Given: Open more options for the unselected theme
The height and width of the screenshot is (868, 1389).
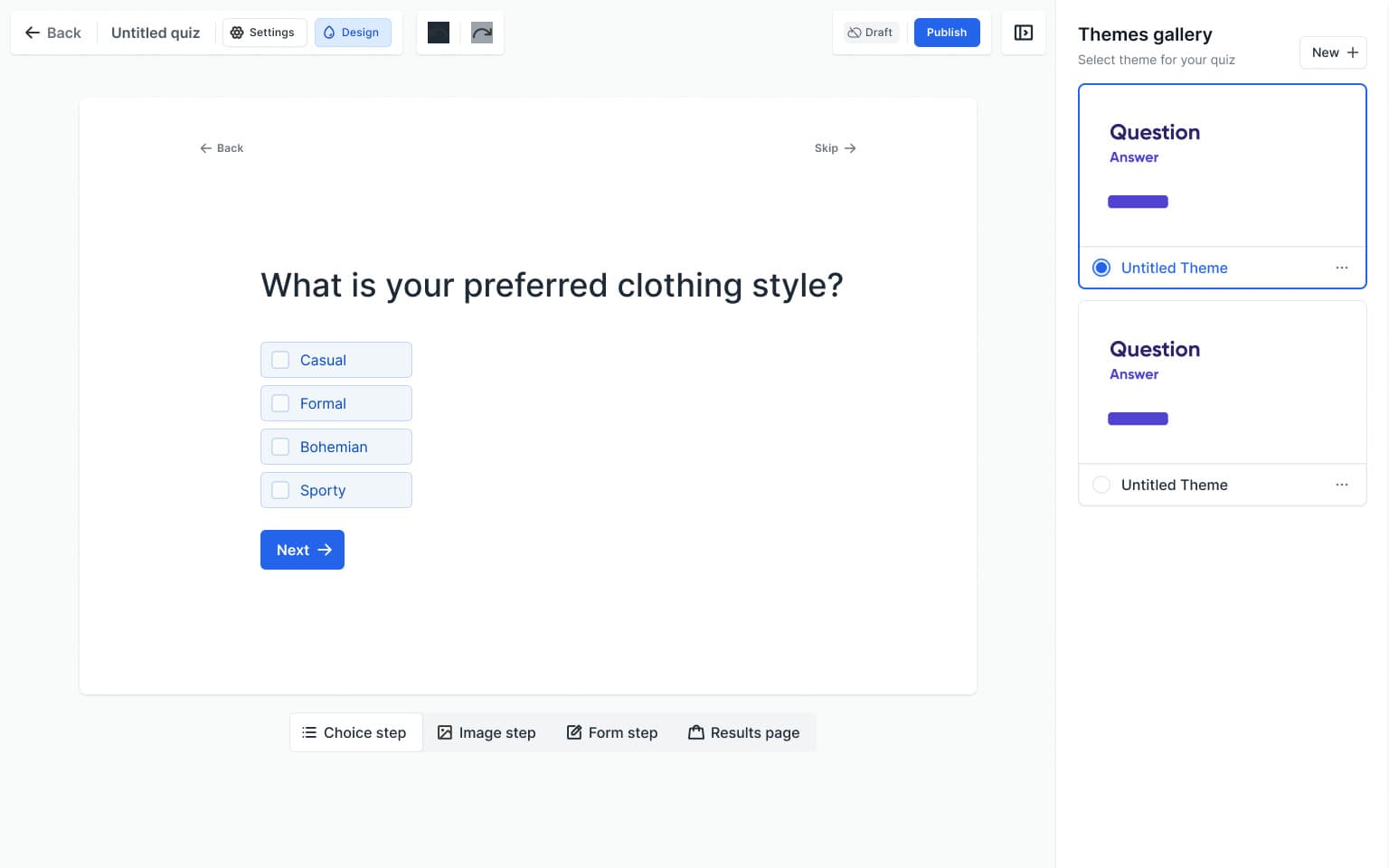Looking at the screenshot, I should click(1342, 485).
